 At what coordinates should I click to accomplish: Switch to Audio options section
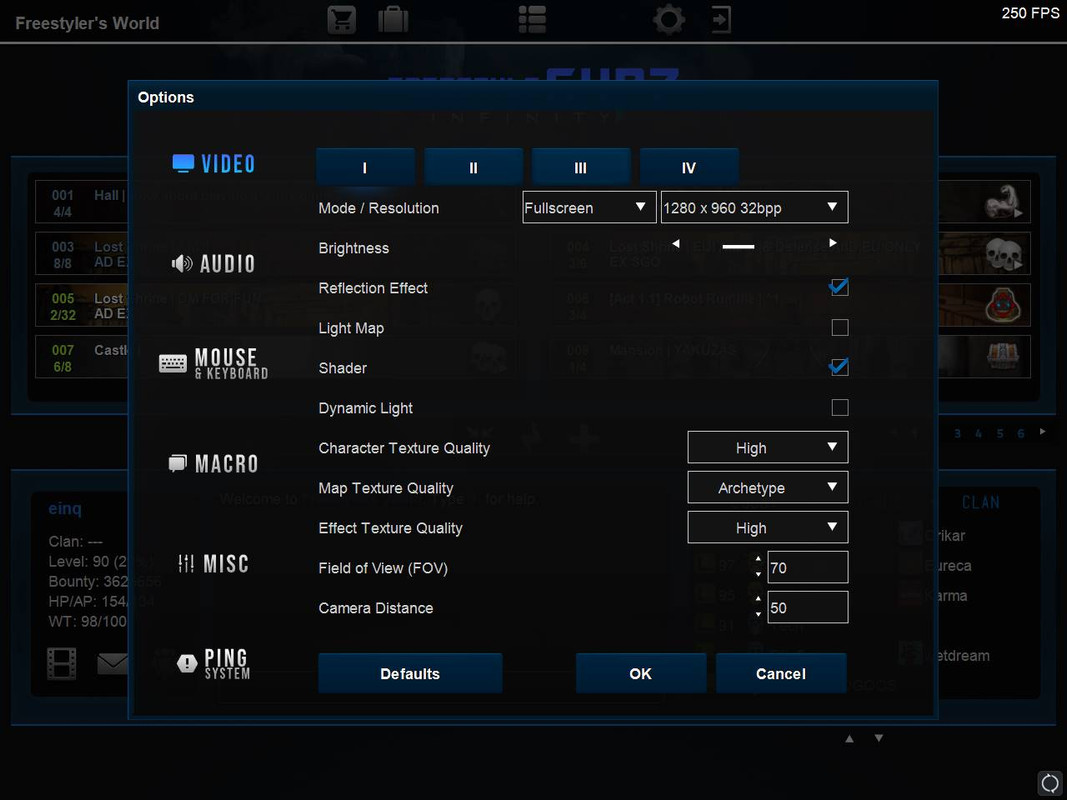click(214, 263)
